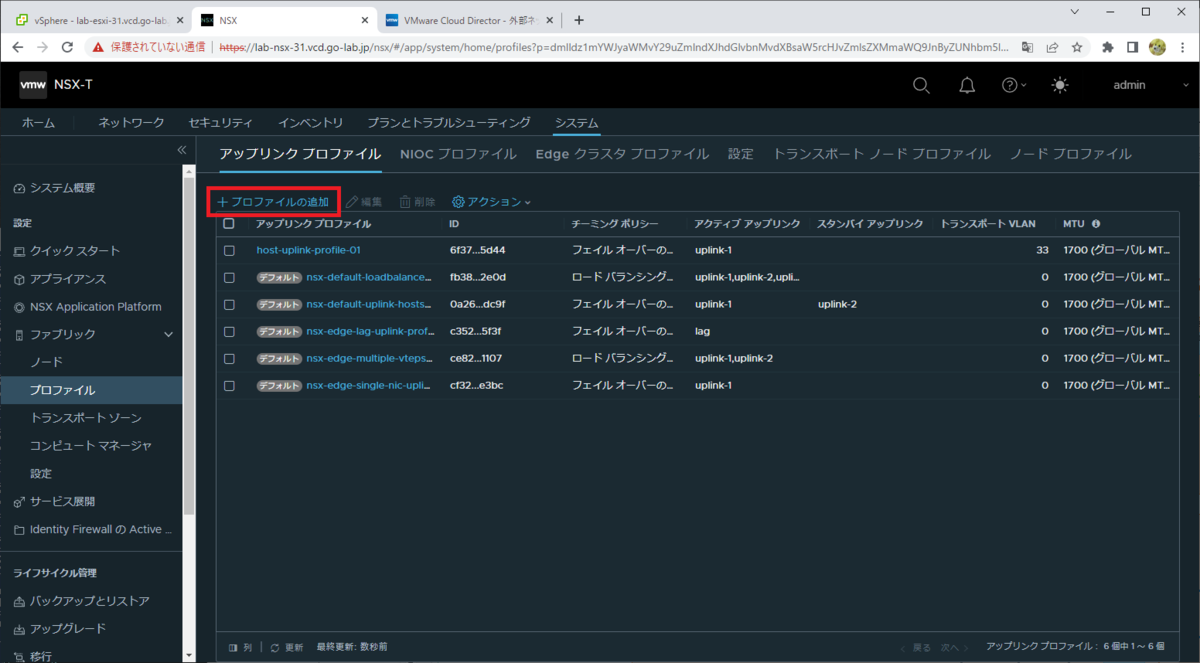Viewport: 1200px width, 663px height.
Task: Click the 編集 button in toolbar
Action: 364,202
